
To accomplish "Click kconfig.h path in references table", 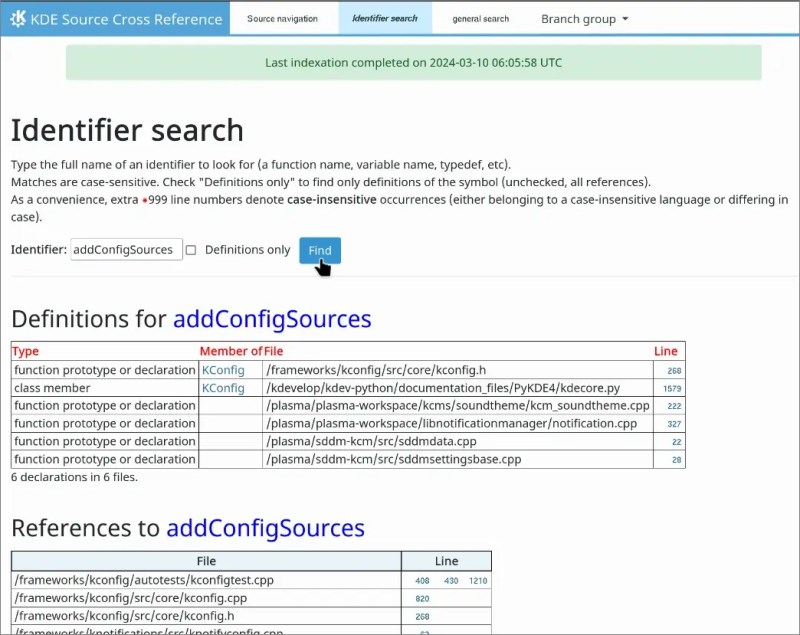I will [x=124, y=616].
